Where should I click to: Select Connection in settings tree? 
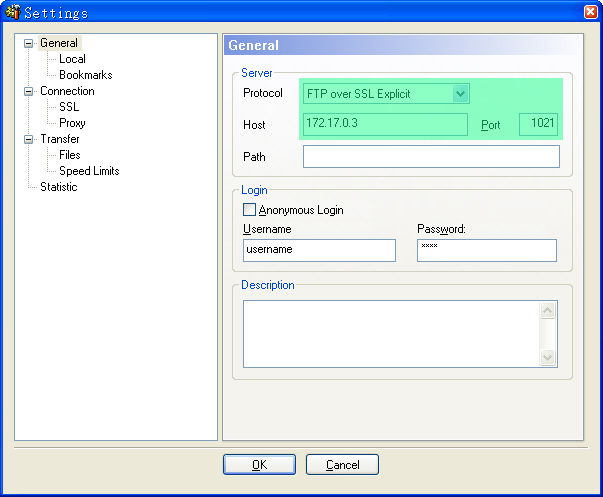[x=67, y=91]
